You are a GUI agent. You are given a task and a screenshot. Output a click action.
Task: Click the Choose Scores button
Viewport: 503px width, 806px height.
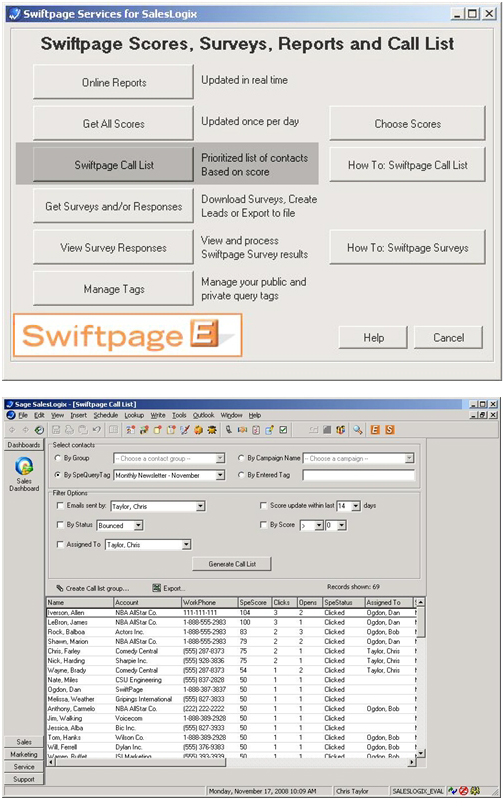tap(407, 123)
